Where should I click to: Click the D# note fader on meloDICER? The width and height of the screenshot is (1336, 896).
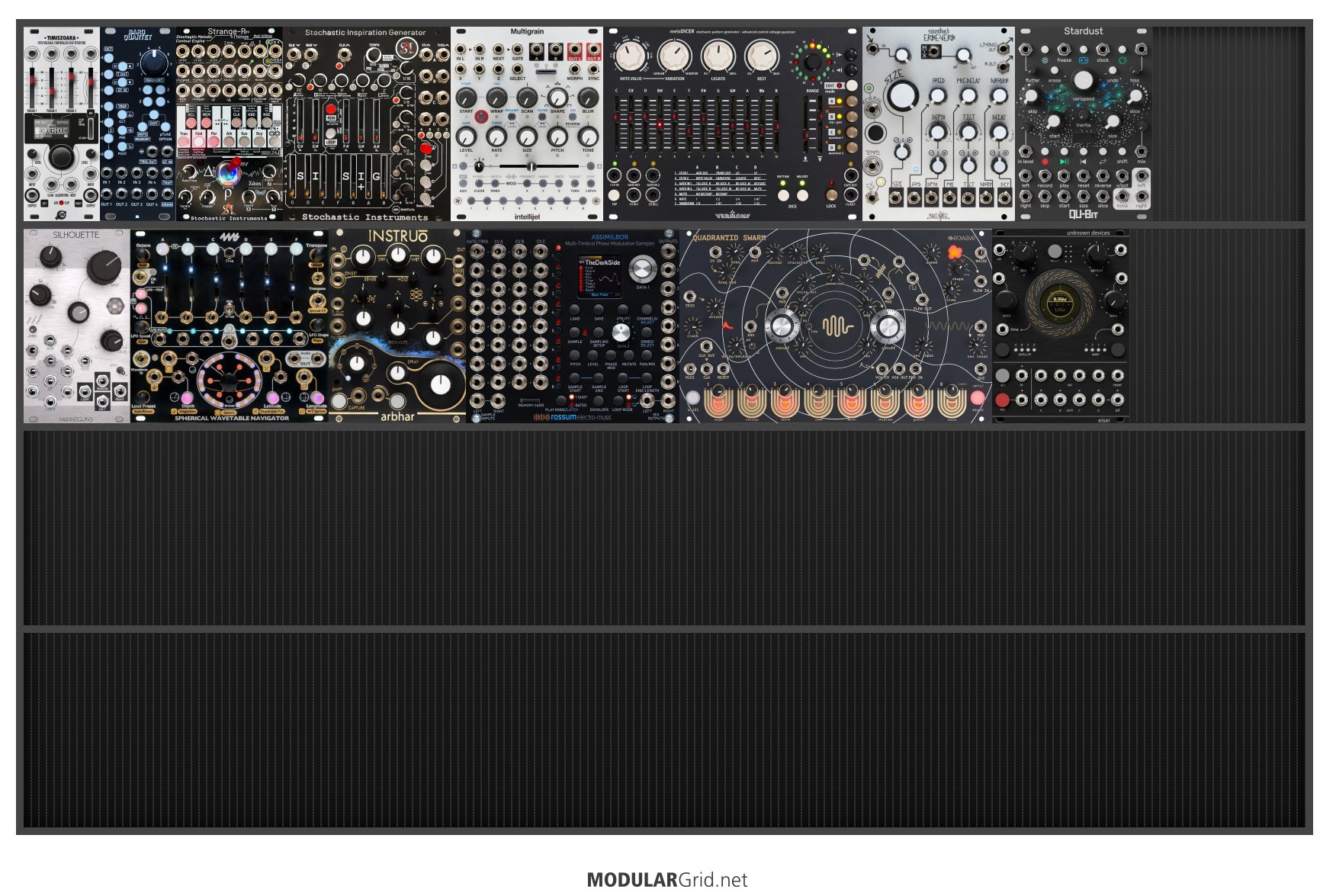[660, 124]
